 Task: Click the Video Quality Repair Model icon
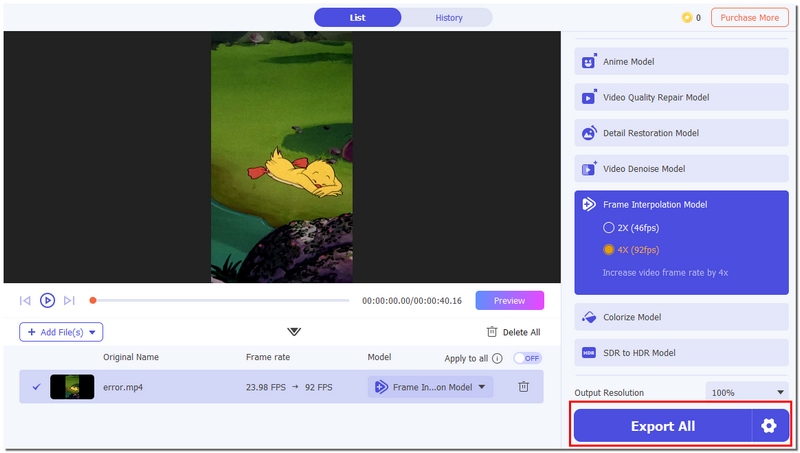coord(589,97)
